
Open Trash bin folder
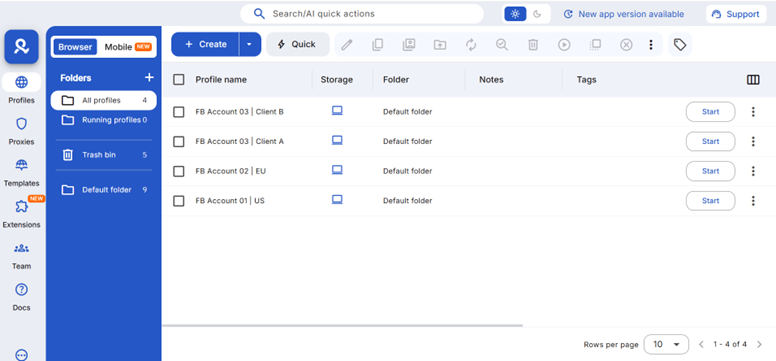104,155
